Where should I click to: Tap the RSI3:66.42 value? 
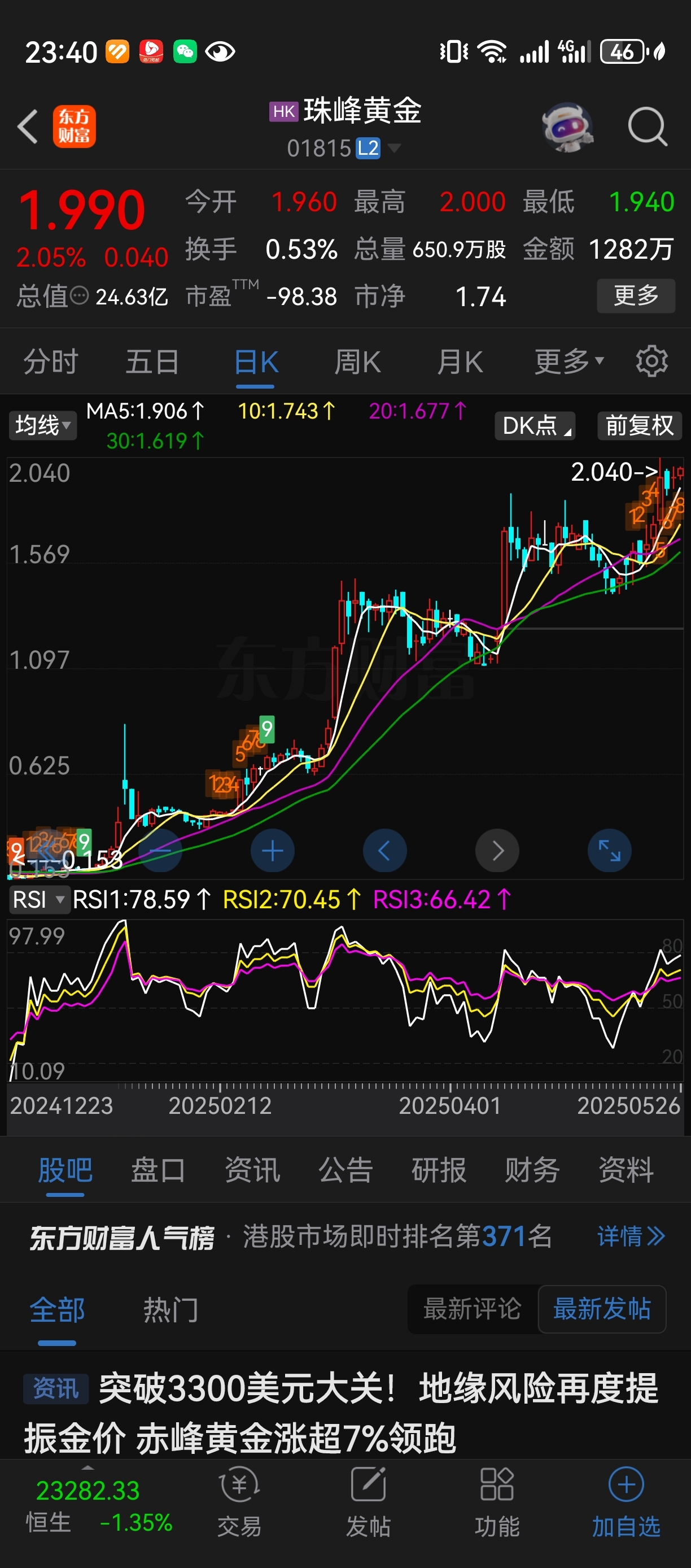(x=442, y=899)
